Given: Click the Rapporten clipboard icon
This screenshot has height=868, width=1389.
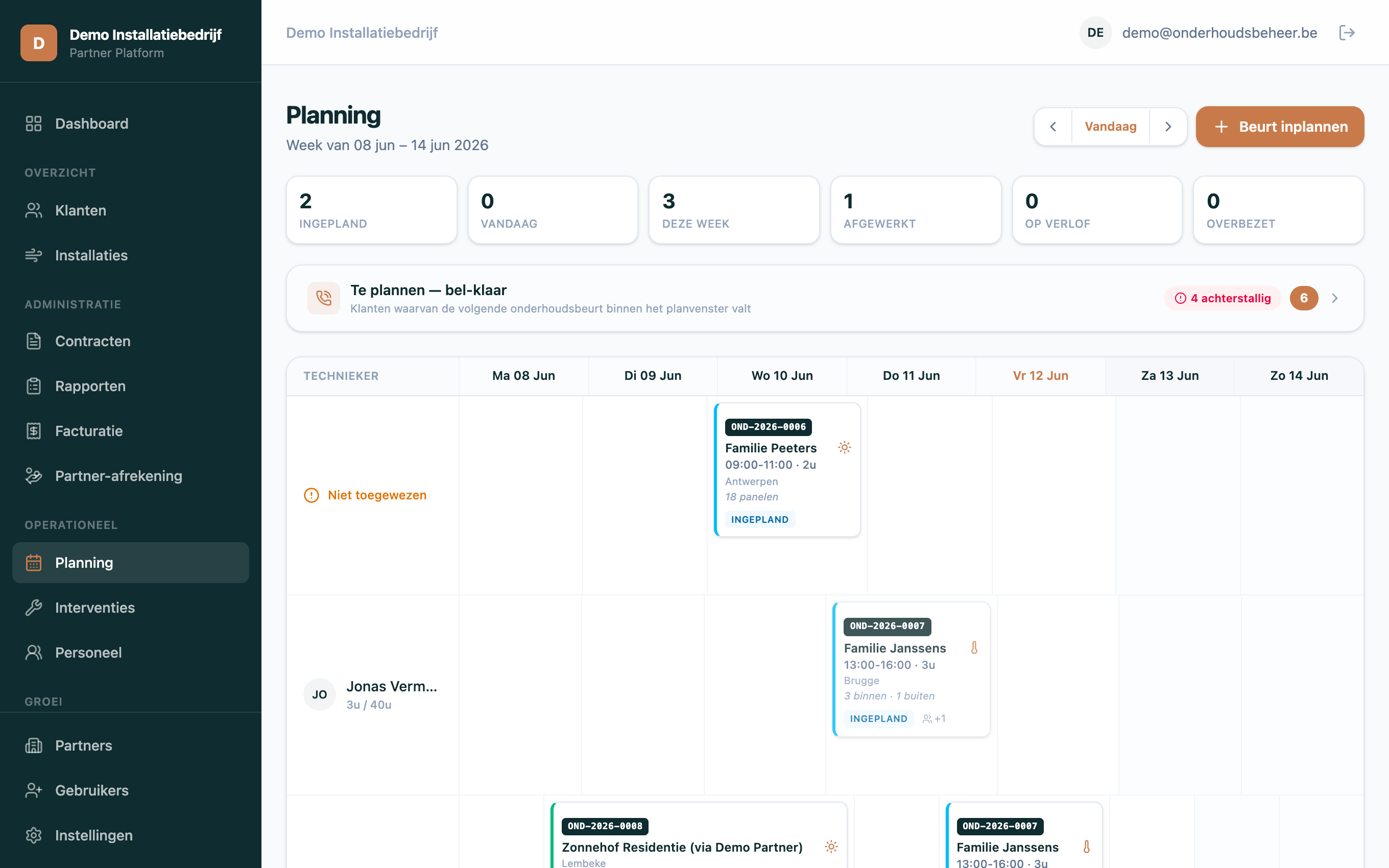Looking at the screenshot, I should (x=34, y=386).
